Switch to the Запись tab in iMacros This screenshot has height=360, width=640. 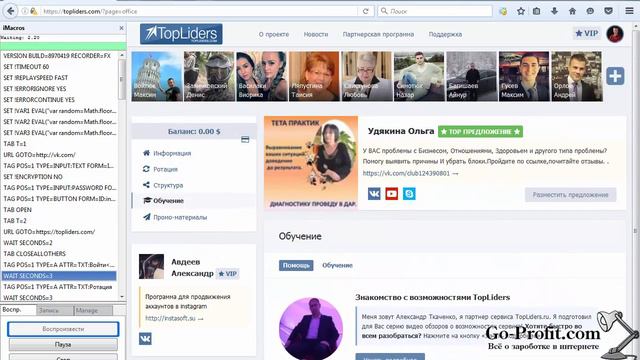tap(55, 311)
